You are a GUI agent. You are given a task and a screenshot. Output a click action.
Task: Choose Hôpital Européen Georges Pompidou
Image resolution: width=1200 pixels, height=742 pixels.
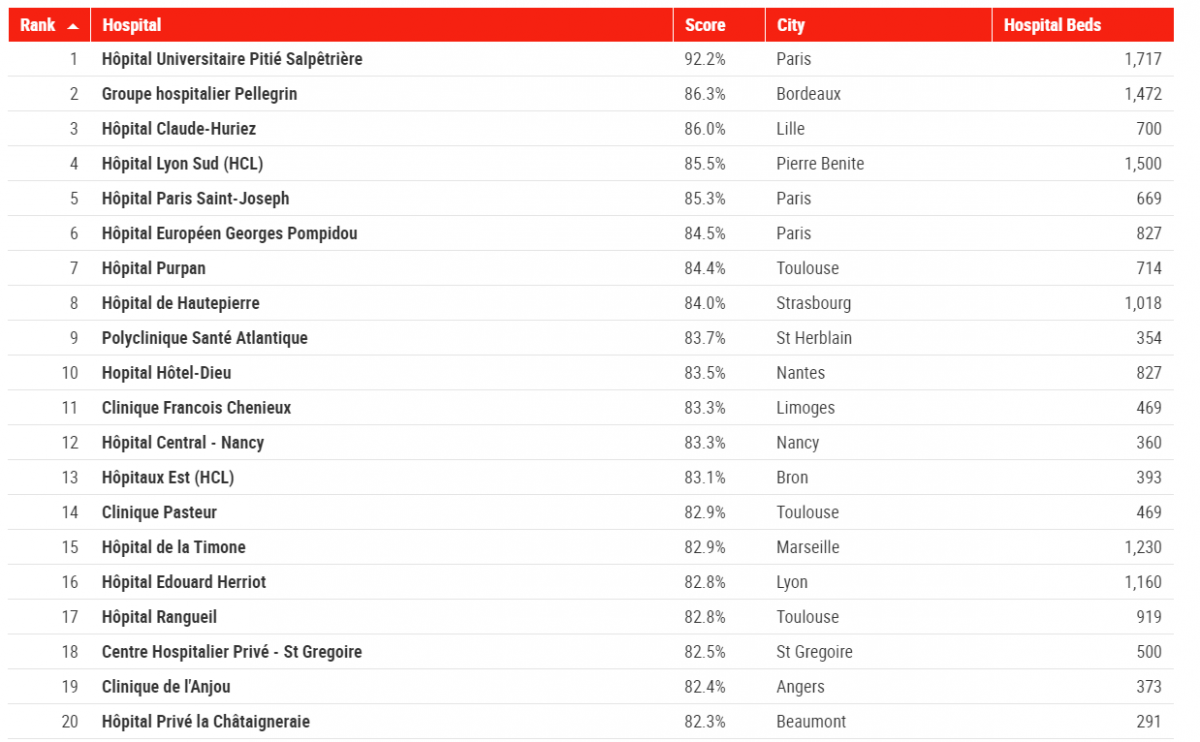pos(229,234)
